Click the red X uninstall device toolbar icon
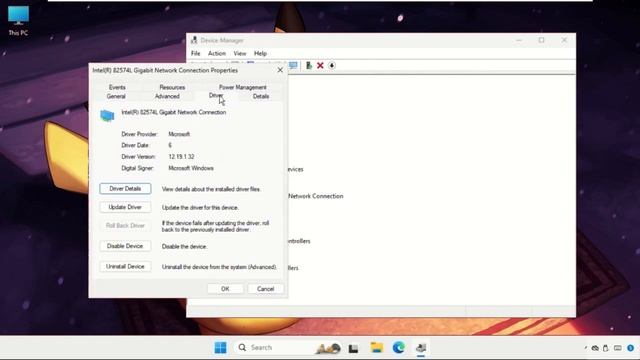This screenshot has width=640, height=360. pos(320,65)
